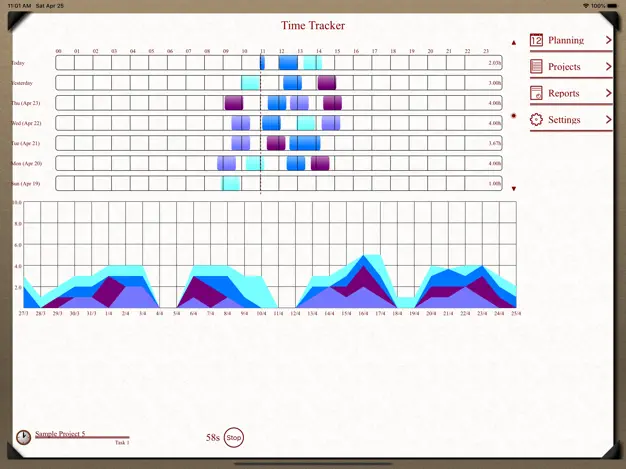626x469 pixels.
Task: Expand the Projects chevron arrow
Action: [x=608, y=66]
